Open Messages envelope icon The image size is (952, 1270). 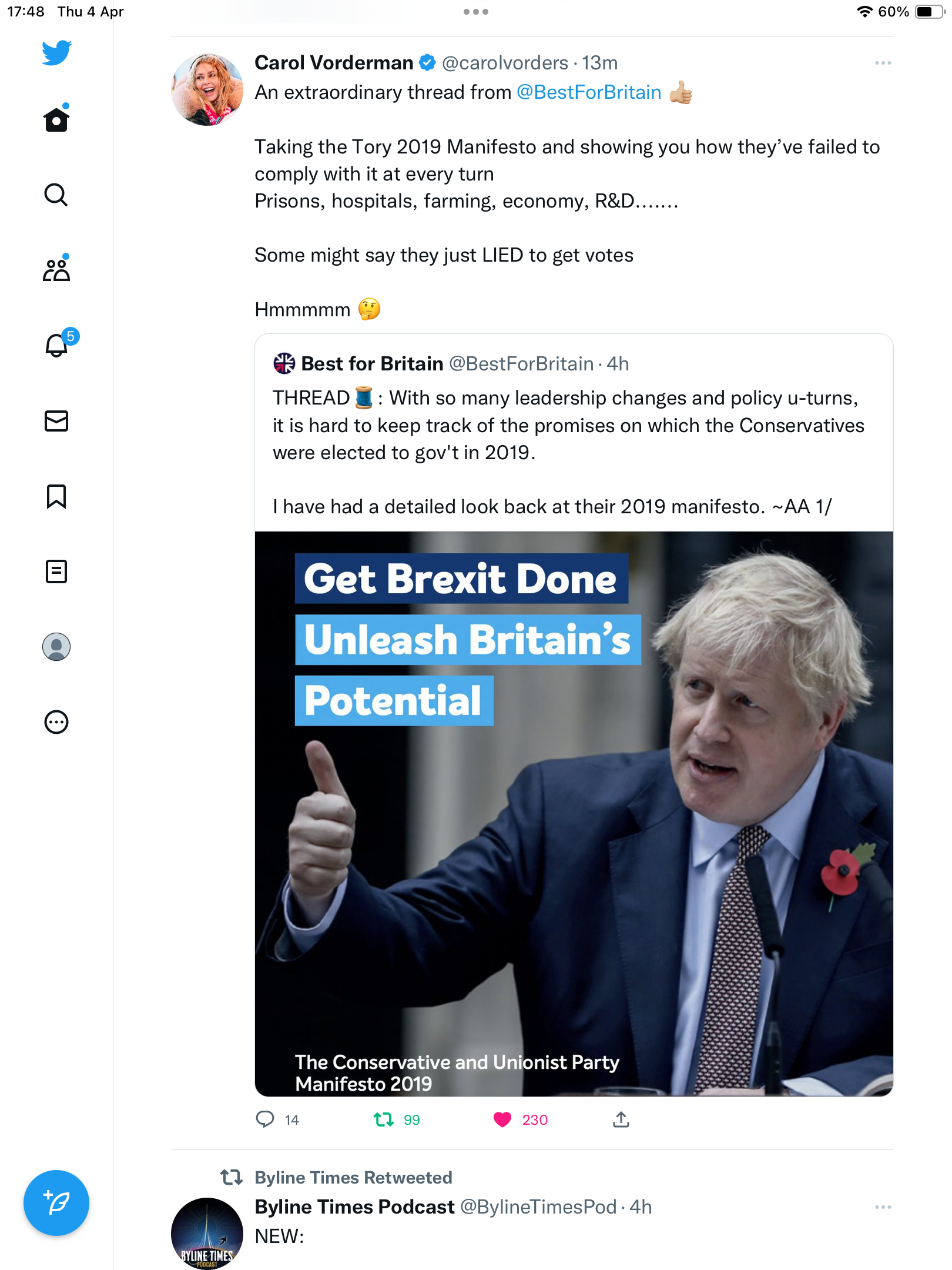(x=56, y=421)
